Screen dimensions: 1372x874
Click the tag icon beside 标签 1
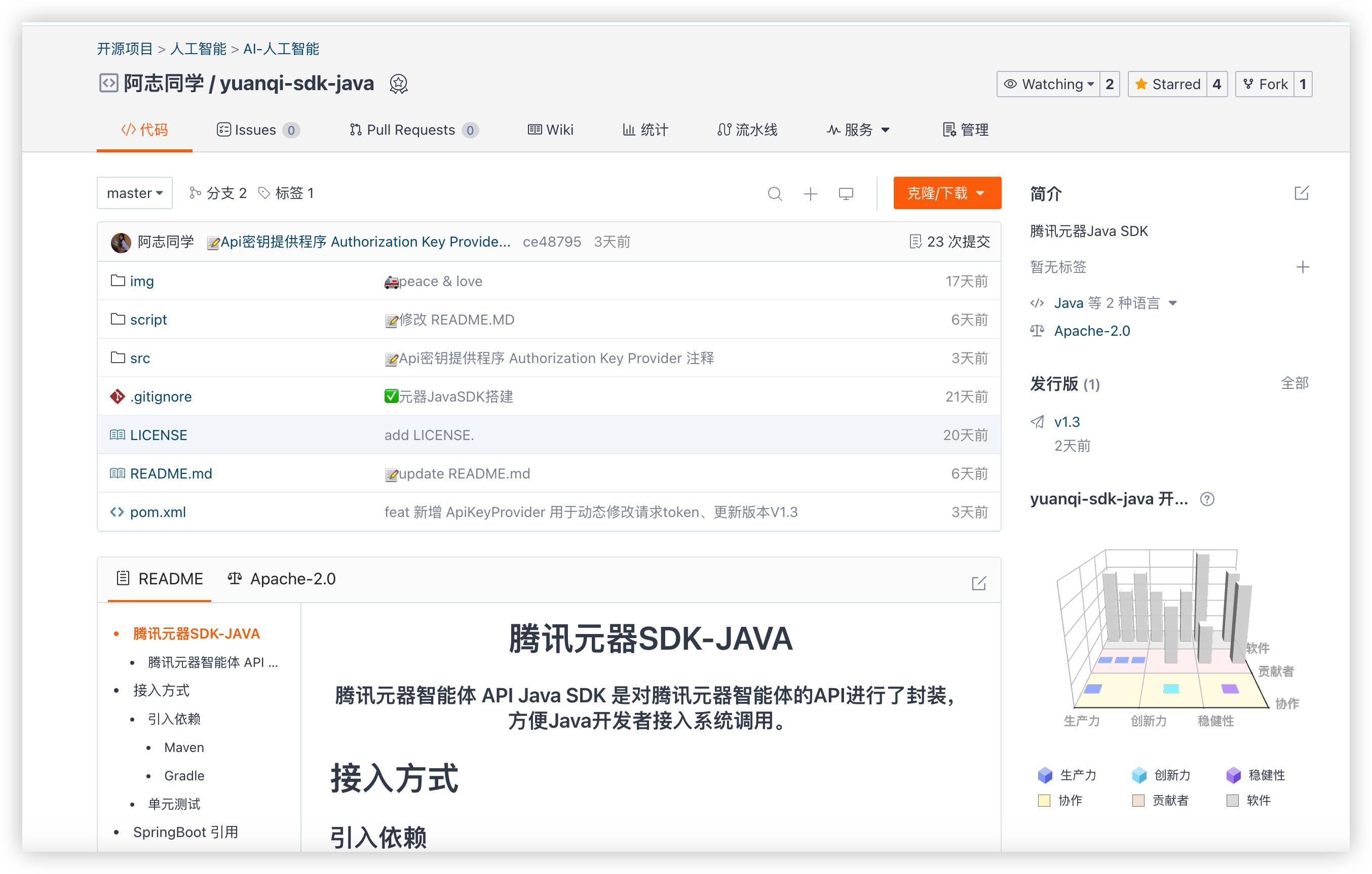[264, 193]
